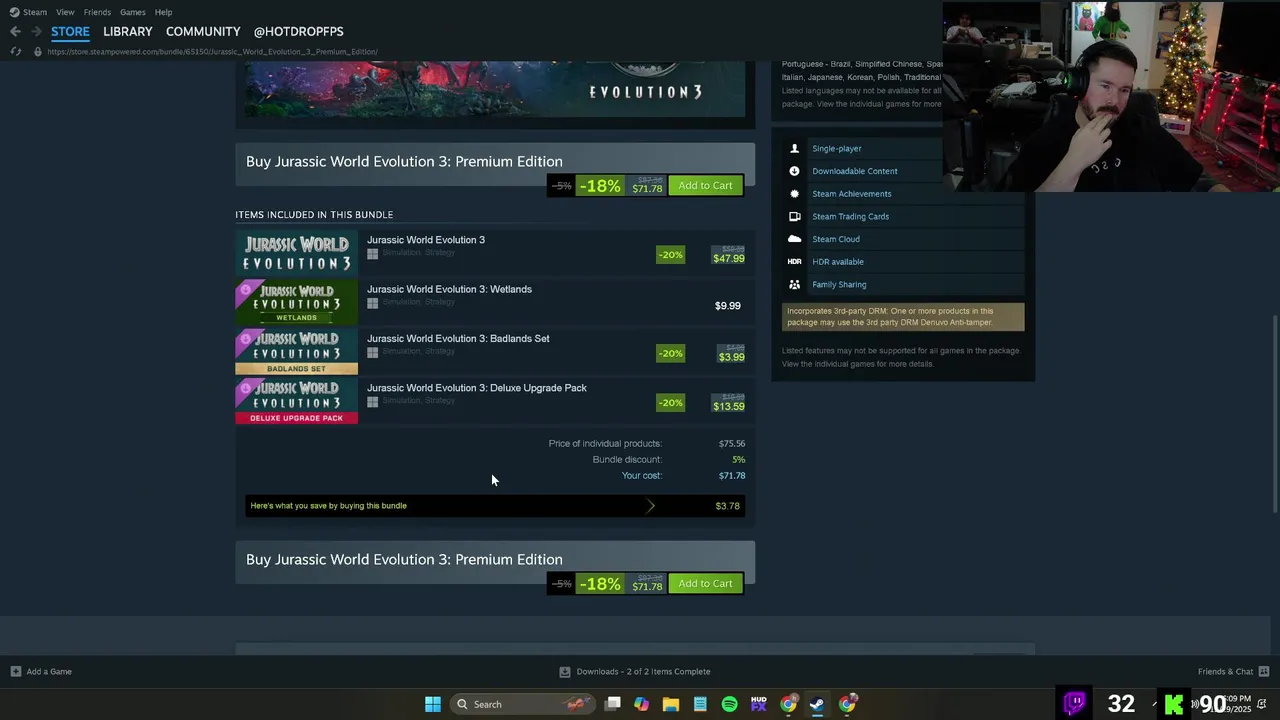The height and width of the screenshot is (720, 1280).
Task: Click the store URL address field
Action: tap(212, 52)
